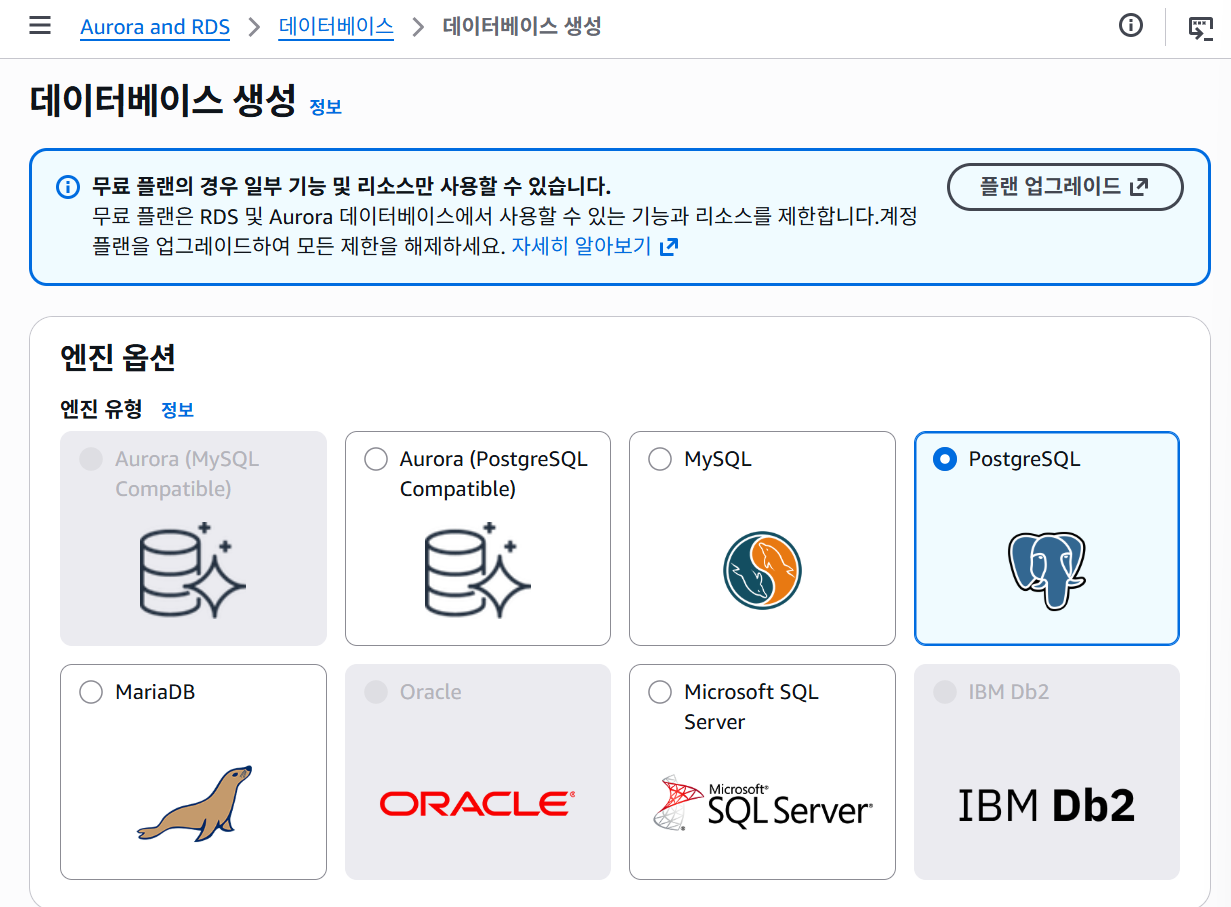Click the Aurora MySQL database sparkle icon
Image resolution: width=1231 pixels, height=907 pixels.
pos(193,569)
